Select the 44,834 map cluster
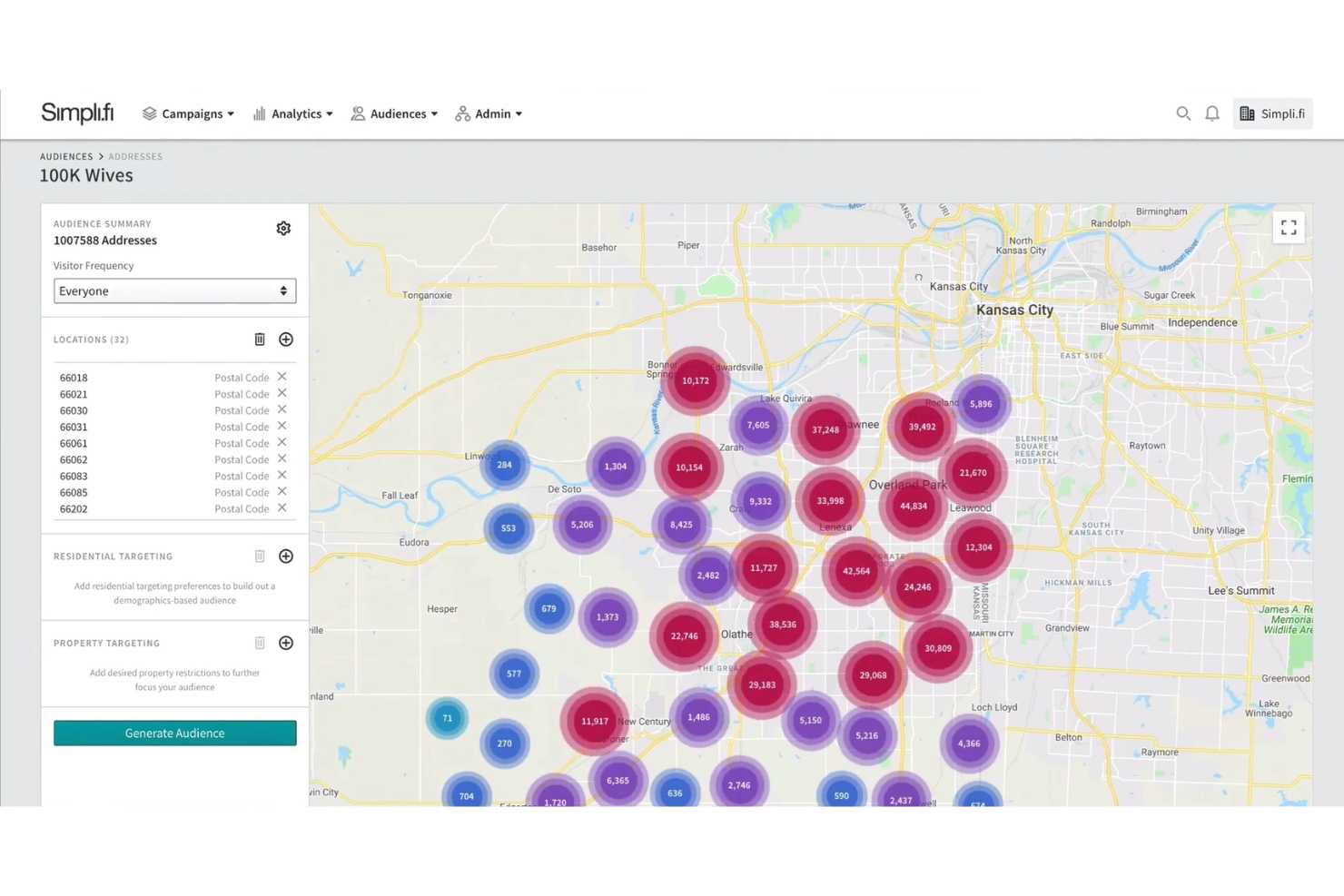 tap(913, 506)
